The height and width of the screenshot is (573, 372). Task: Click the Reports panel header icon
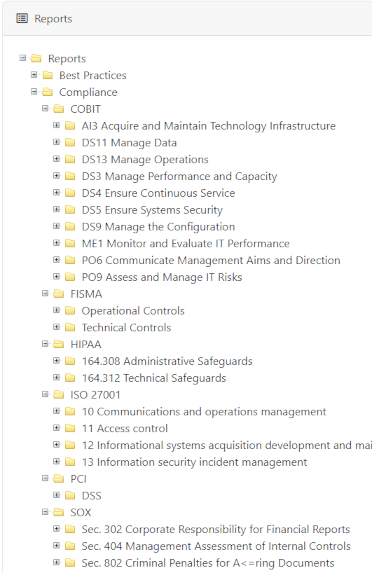[x=22, y=18]
